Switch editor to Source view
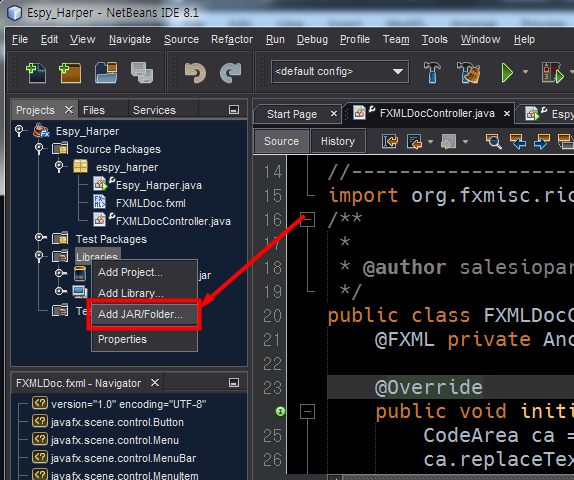The width and height of the screenshot is (574, 480). click(x=281, y=141)
